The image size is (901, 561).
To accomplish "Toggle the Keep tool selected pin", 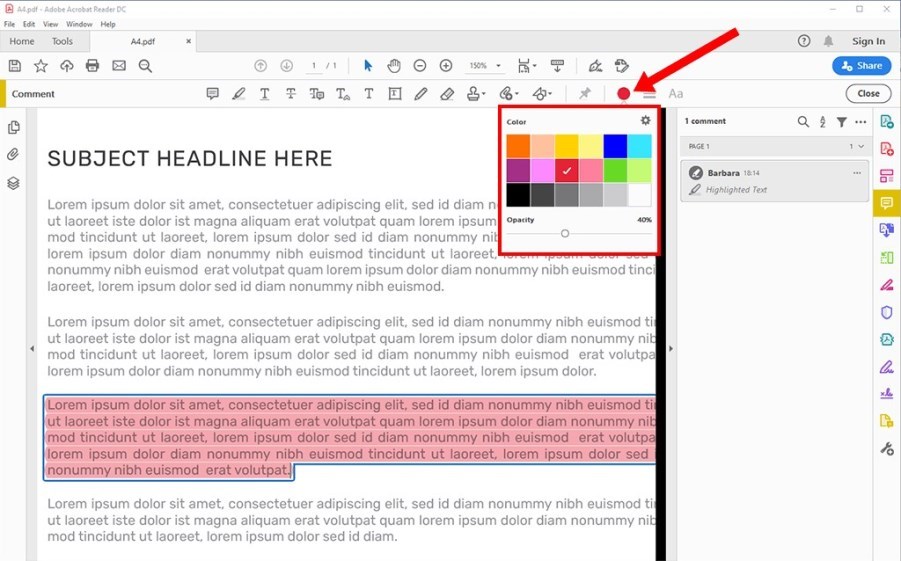I will (585, 94).
